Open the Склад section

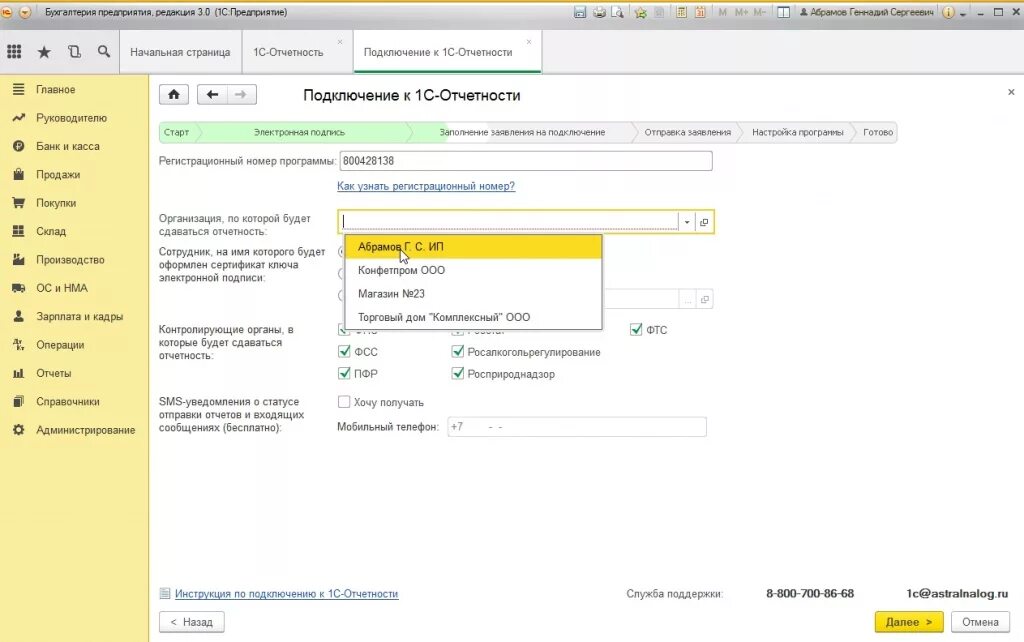pos(51,231)
